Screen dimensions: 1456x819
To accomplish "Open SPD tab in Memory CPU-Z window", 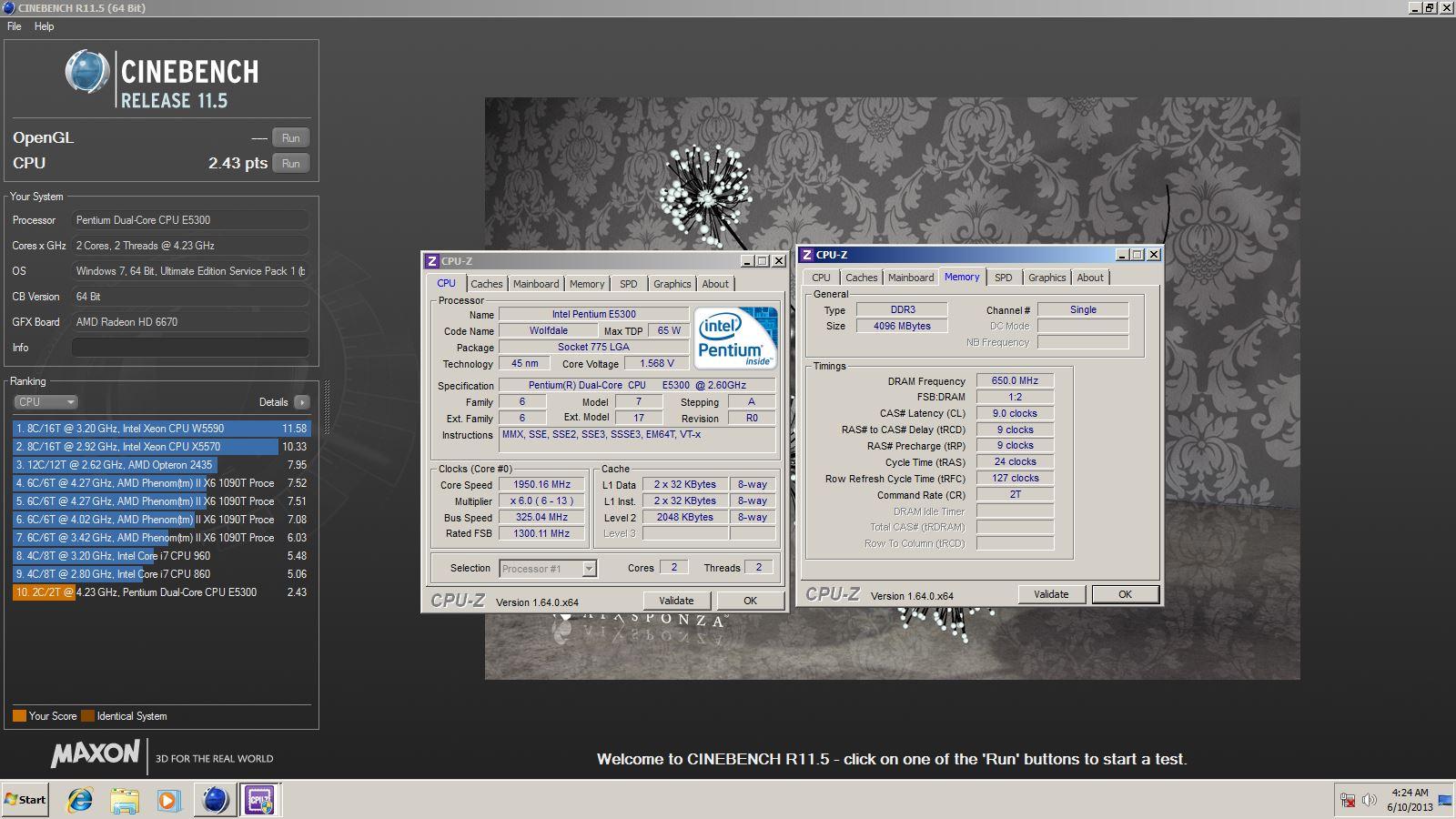I will click(x=1004, y=278).
